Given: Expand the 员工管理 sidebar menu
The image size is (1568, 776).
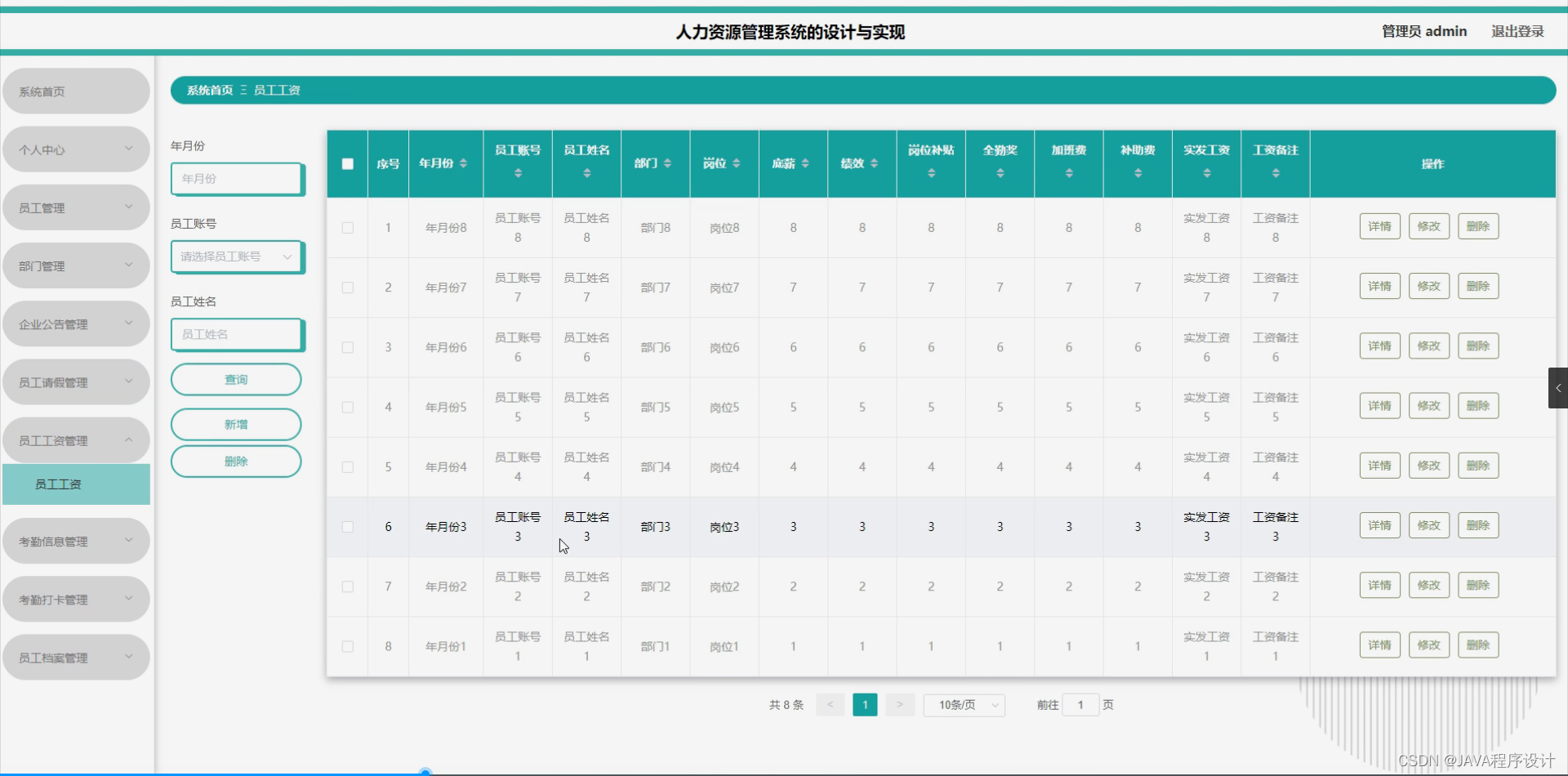Looking at the screenshot, I should point(76,207).
